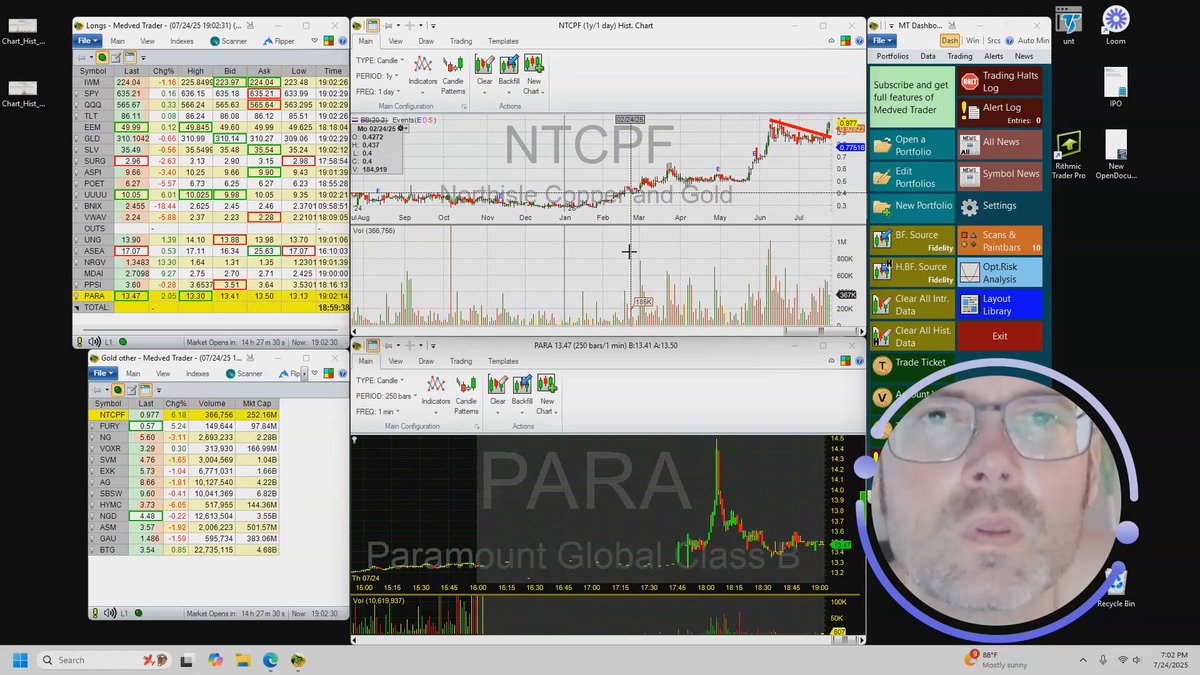Open File dropdown in Longs window
This screenshot has width=1200, height=675.
click(x=88, y=41)
